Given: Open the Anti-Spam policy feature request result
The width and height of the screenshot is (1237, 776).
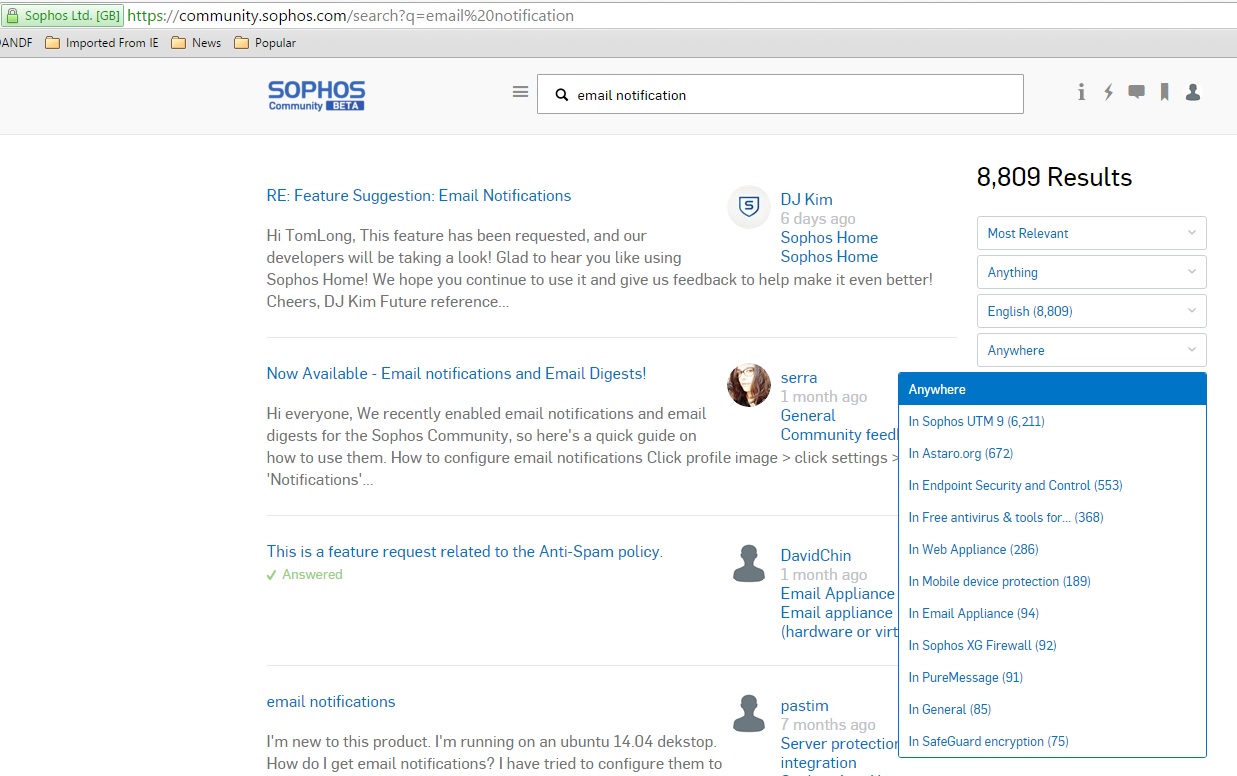Looking at the screenshot, I should (464, 552).
